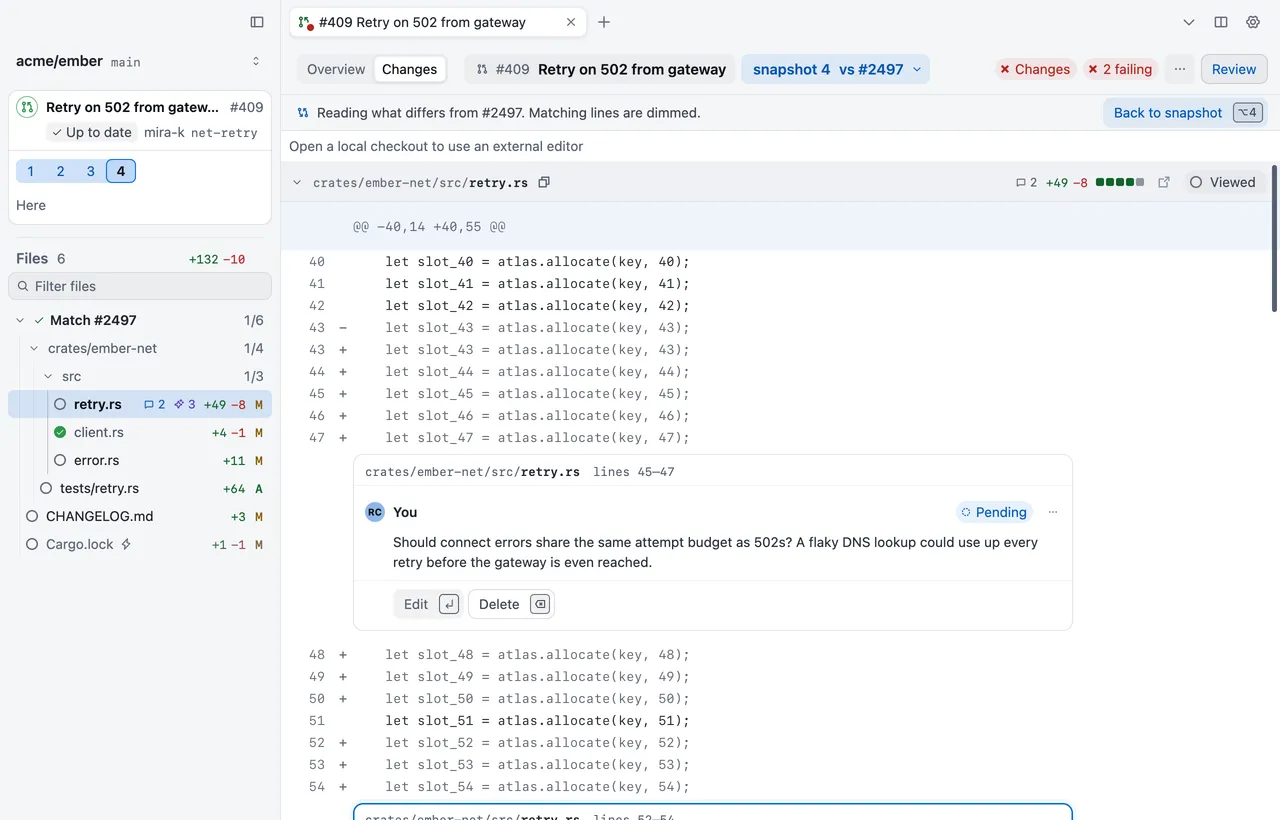Mark retry.rs as viewed in file tree
The image size is (1280, 820).
pyautogui.click(x=60, y=404)
